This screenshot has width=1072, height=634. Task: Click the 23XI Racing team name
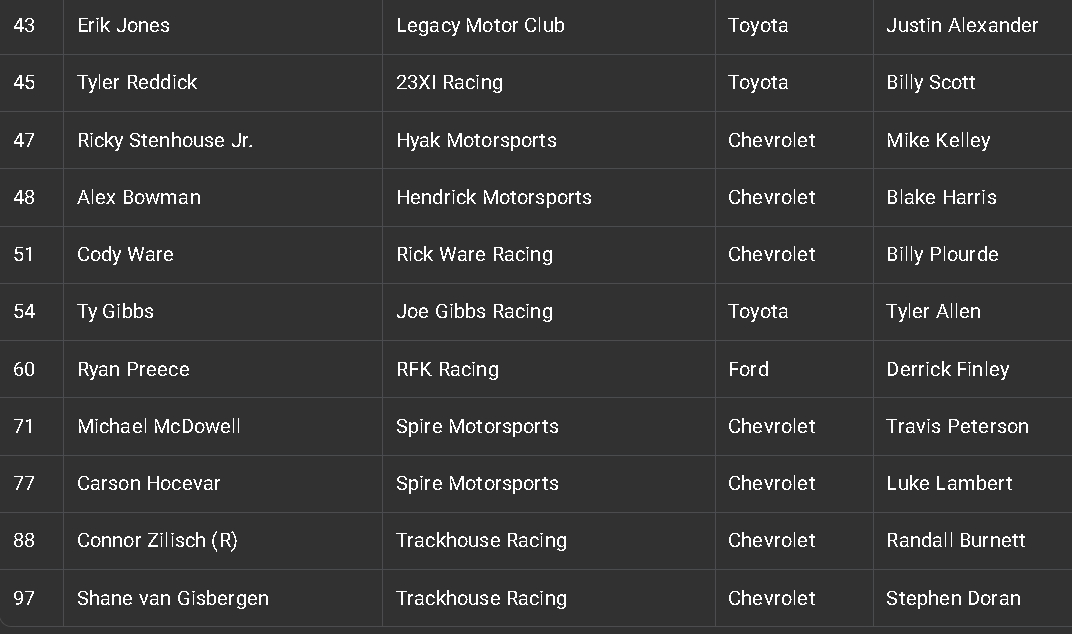(x=449, y=83)
